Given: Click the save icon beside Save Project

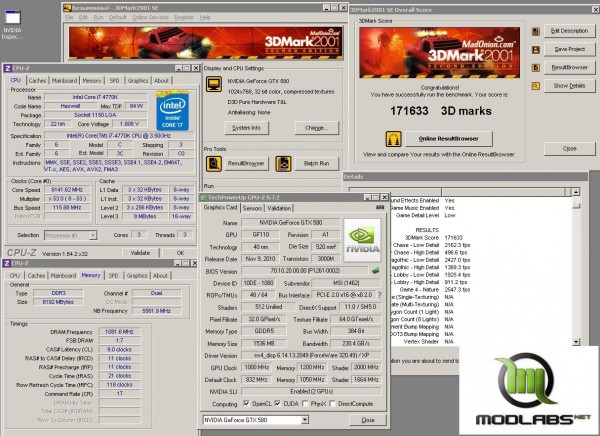Looking at the screenshot, I should tap(536, 49).
